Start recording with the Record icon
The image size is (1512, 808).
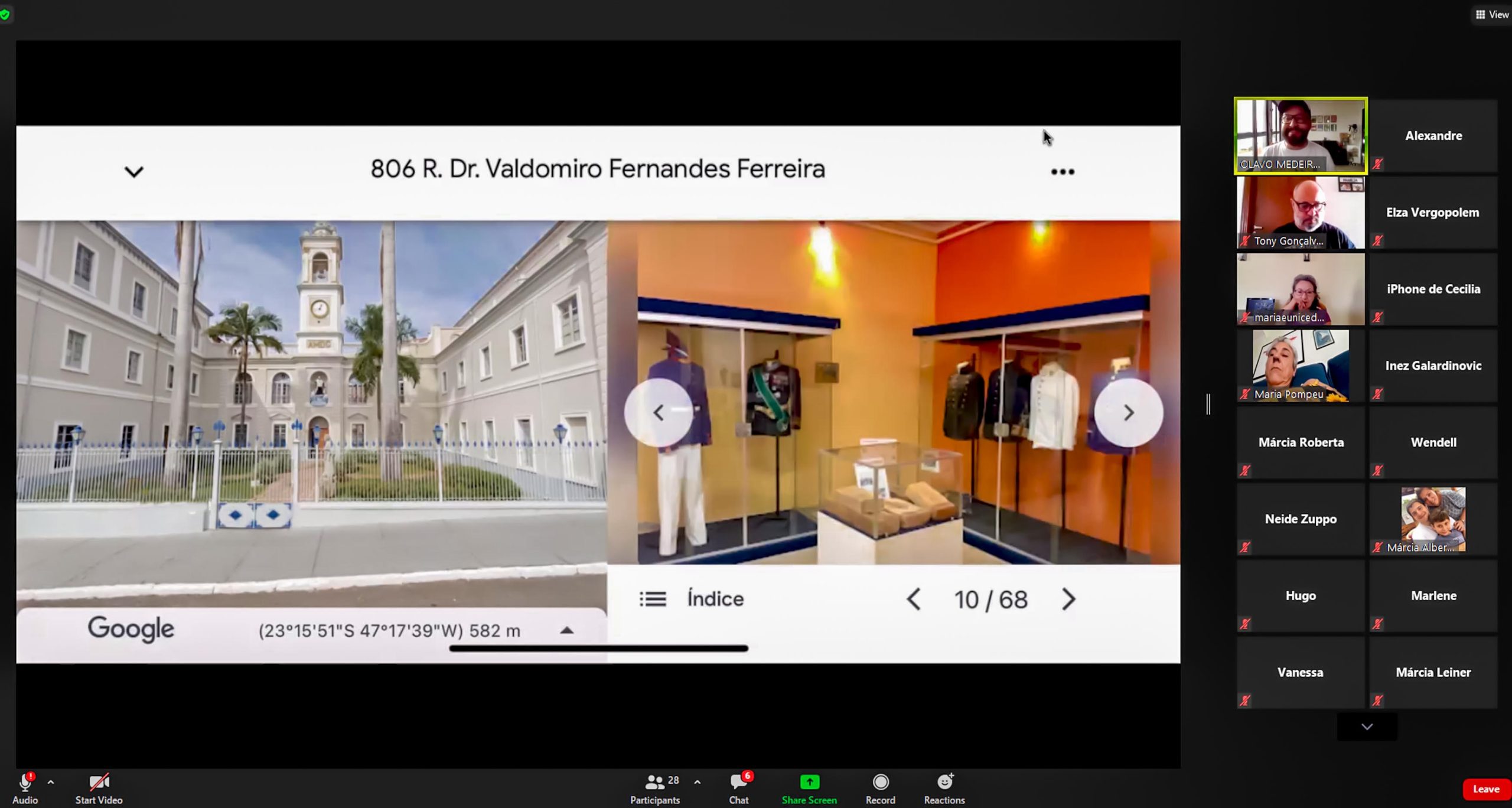click(880, 783)
